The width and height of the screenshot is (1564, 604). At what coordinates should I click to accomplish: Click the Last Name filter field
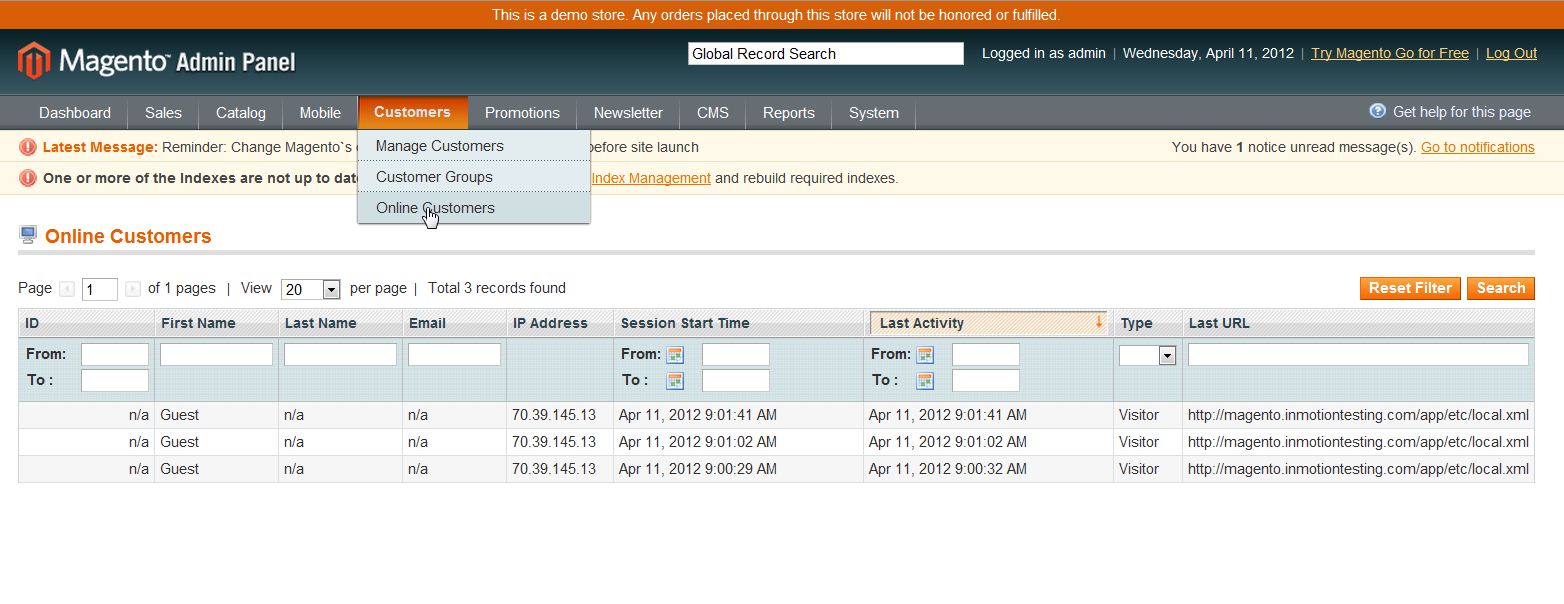(x=340, y=355)
